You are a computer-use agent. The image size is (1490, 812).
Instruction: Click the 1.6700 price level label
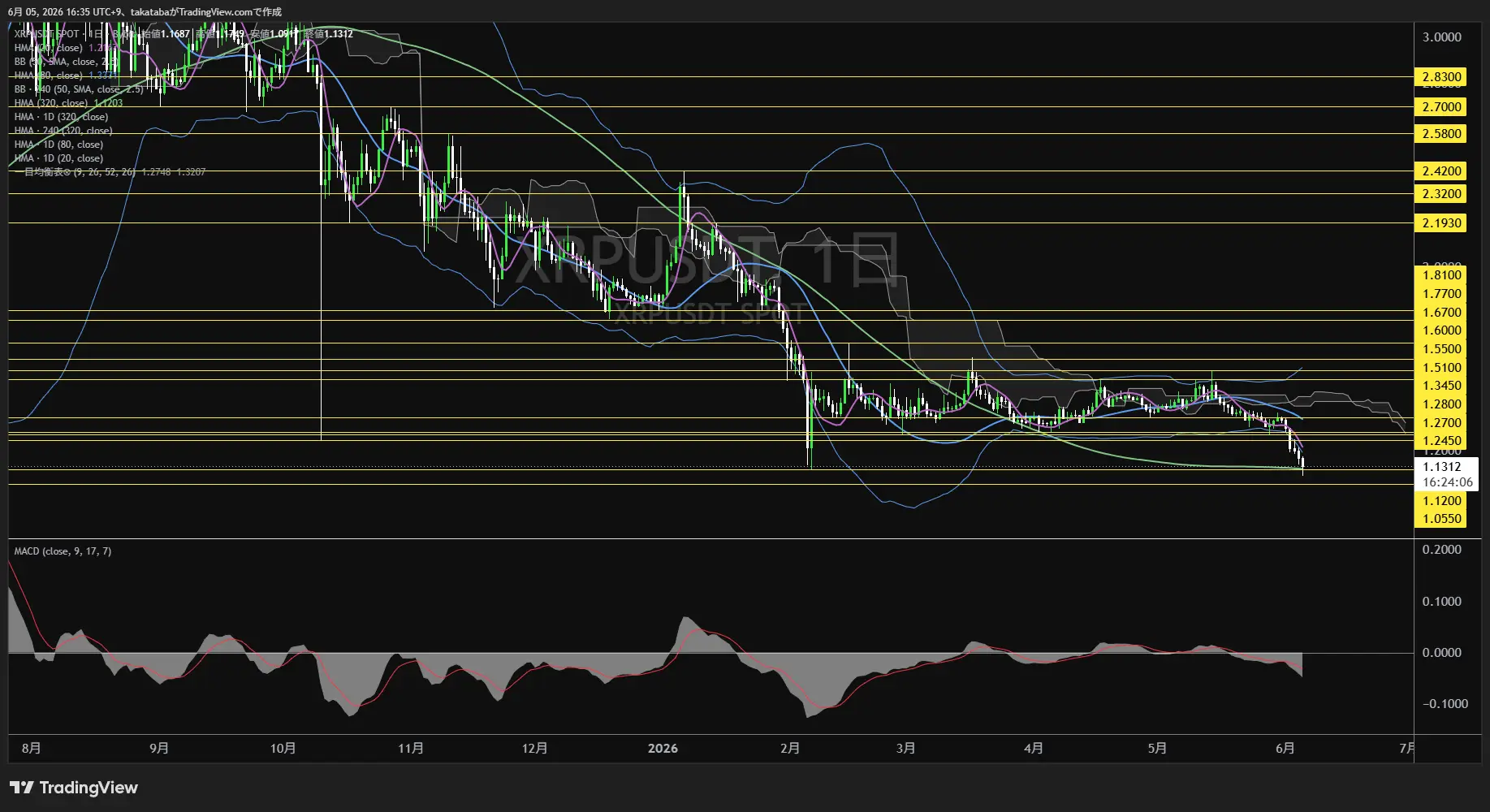(x=1441, y=312)
